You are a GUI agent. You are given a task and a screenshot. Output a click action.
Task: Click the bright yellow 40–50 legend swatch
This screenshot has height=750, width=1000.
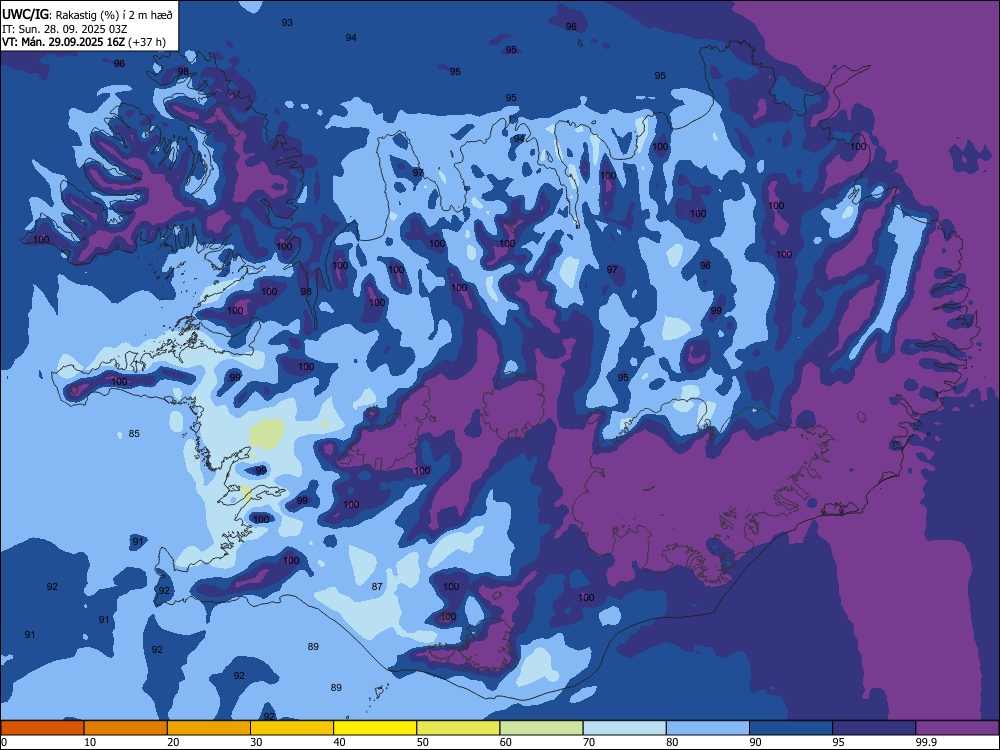(375, 728)
